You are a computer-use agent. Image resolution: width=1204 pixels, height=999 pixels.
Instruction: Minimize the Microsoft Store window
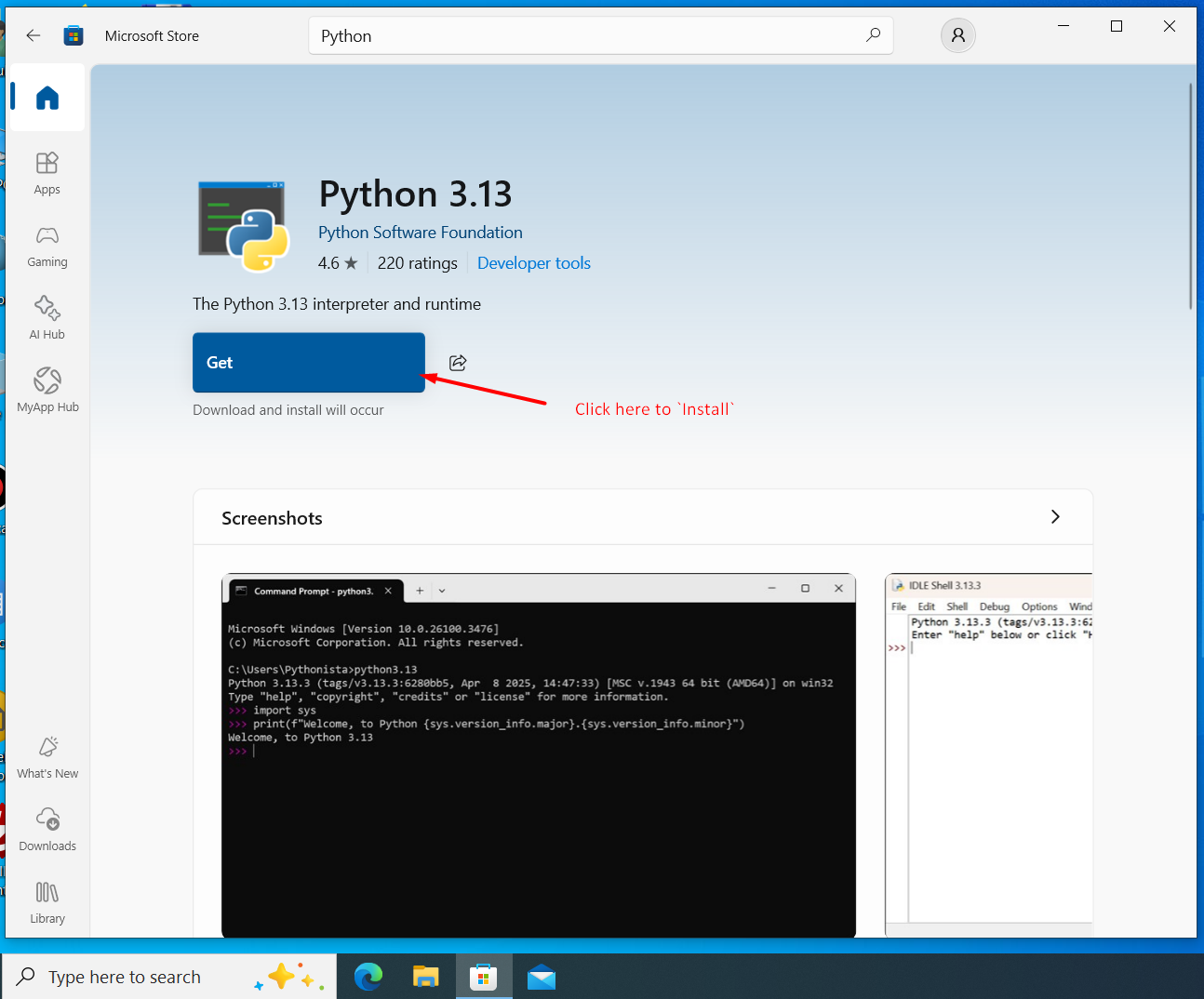click(x=1064, y=26)
